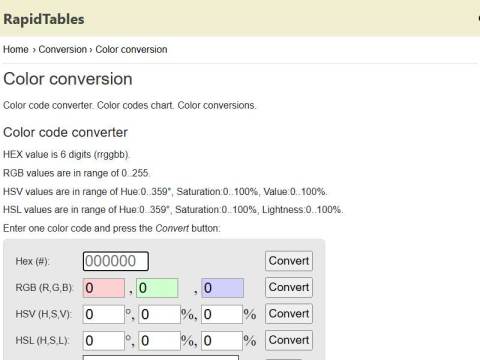Focus the HSV saturation field
The width and height of the screenshot is (480, 360).
pyautogui.click(x=159, y=314)
